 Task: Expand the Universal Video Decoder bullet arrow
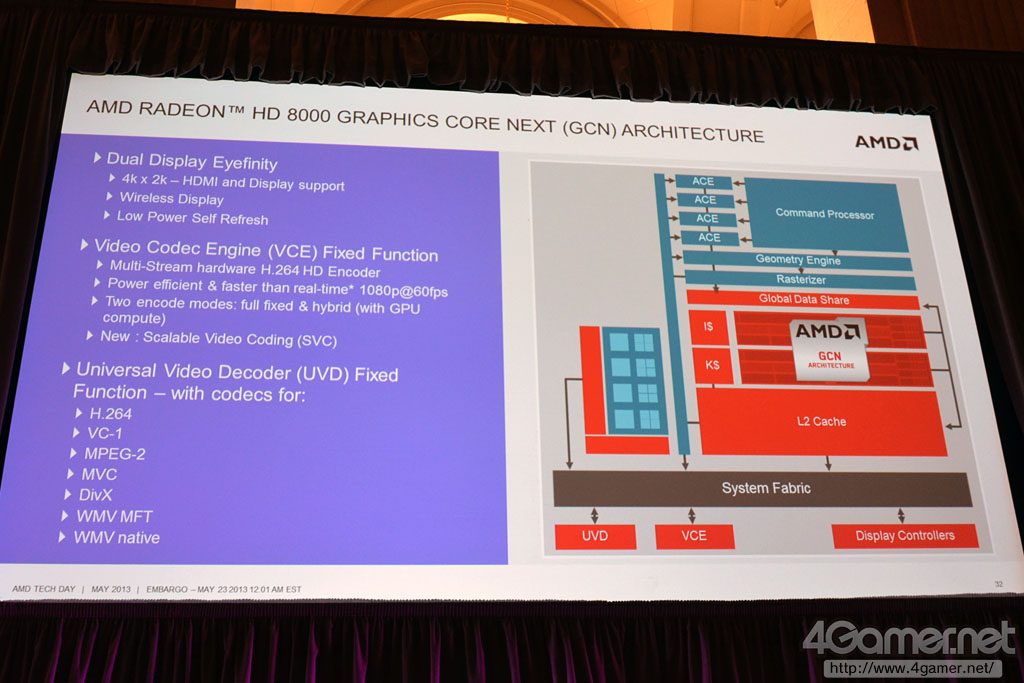click(66, 368)
